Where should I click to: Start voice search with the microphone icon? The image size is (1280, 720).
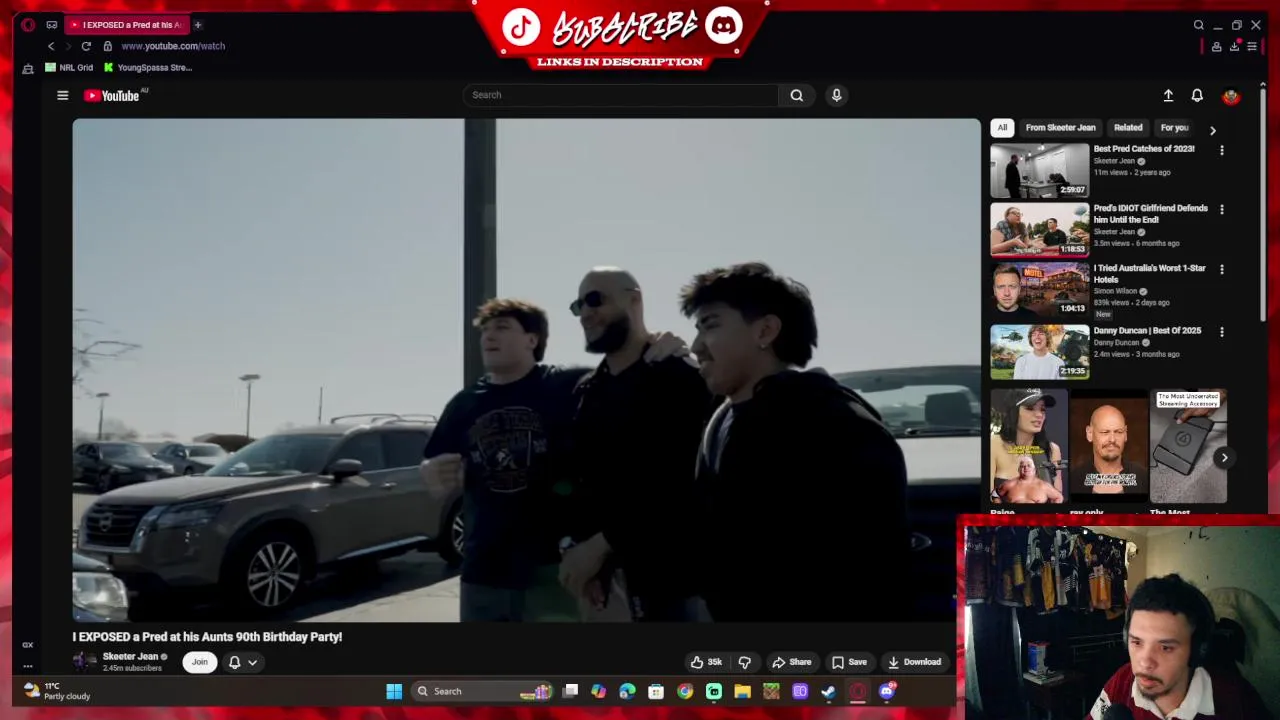[836, 95]
